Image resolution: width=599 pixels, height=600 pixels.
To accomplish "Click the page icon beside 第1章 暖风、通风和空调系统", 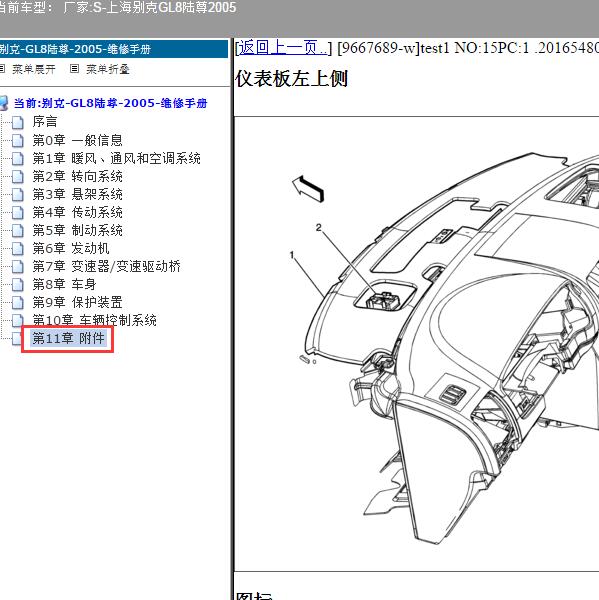I will [x=18, y=158].
